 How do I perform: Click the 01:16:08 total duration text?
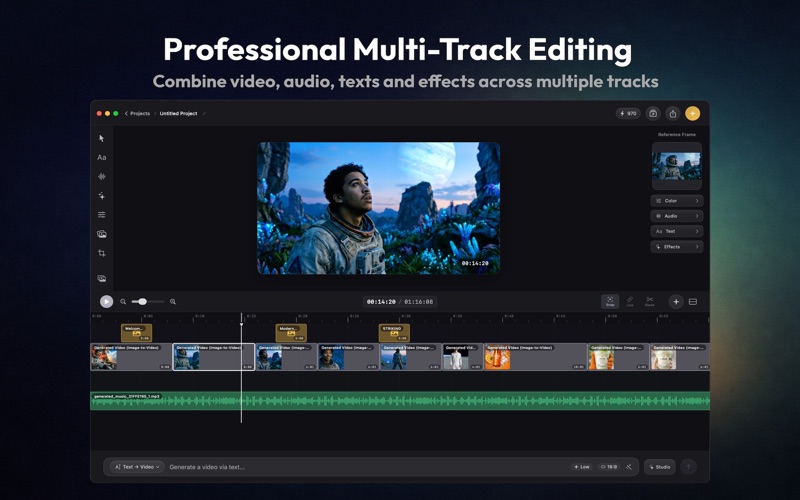(418, 302)
